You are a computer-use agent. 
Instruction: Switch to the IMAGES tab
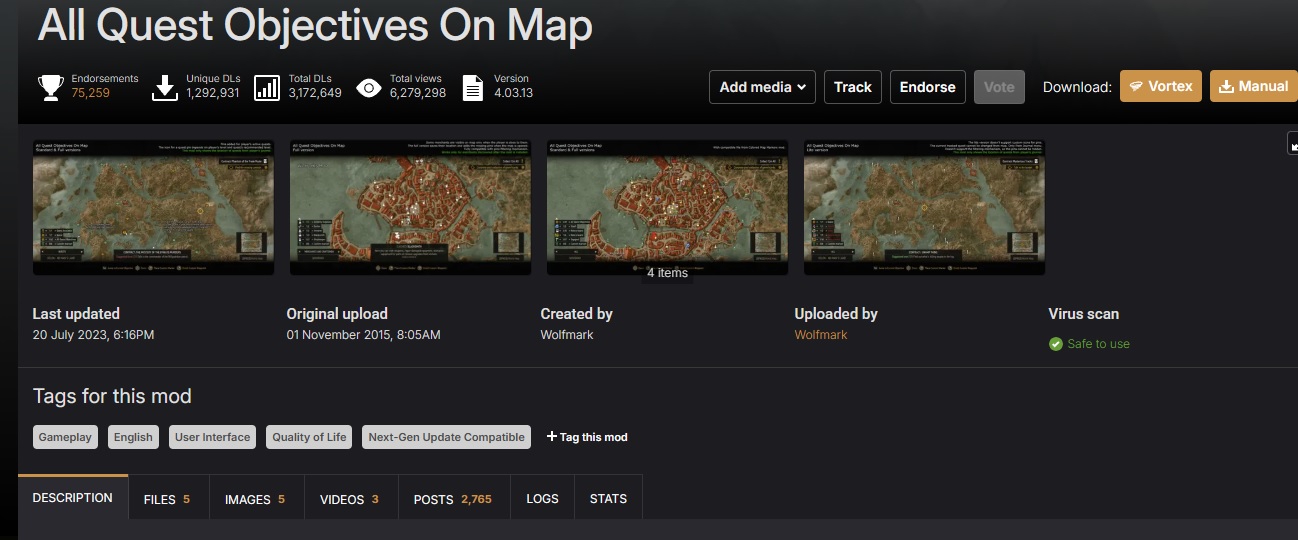(x=255, y=499)
